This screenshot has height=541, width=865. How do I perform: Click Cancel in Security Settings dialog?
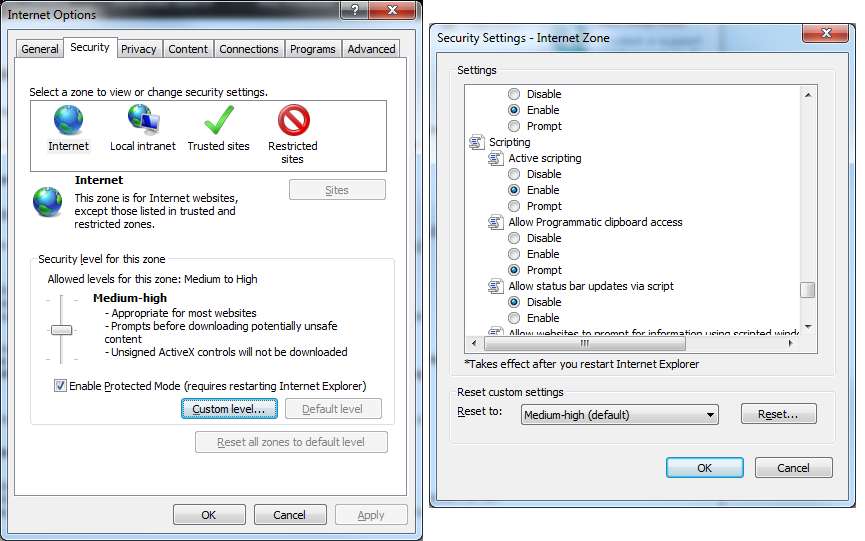(793, 468)
